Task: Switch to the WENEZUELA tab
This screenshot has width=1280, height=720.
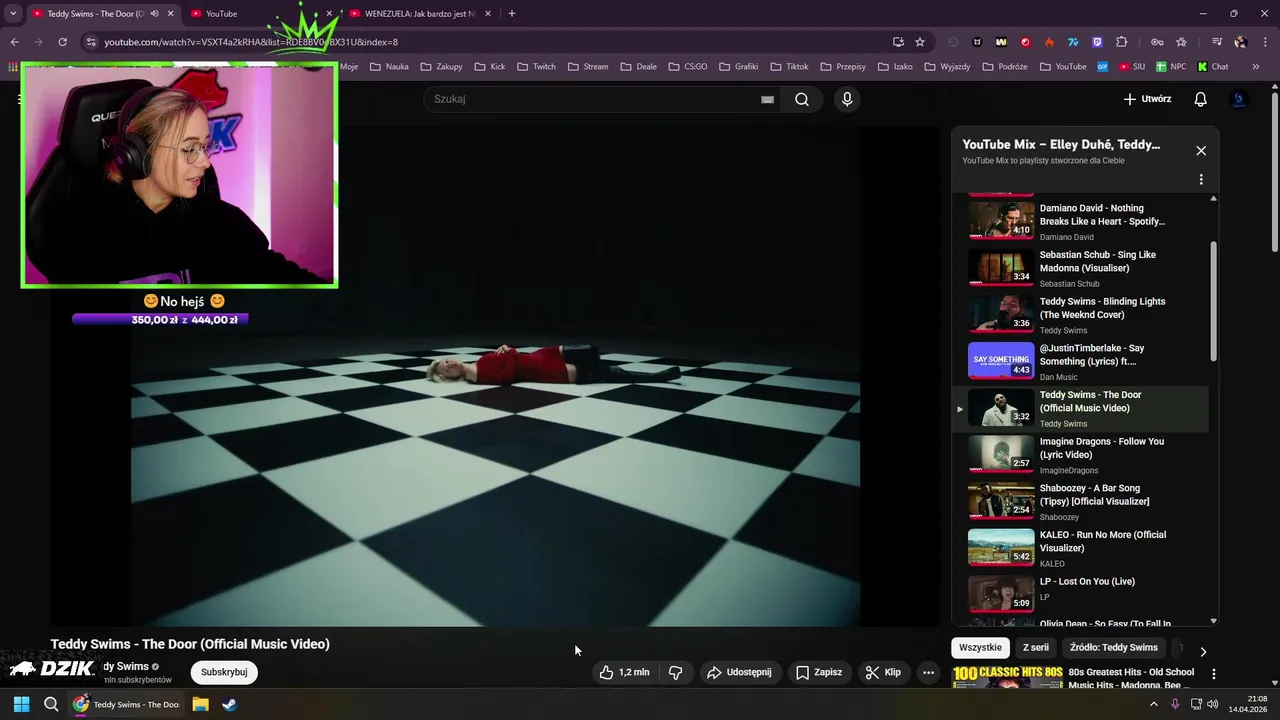Action: (420, 14)
